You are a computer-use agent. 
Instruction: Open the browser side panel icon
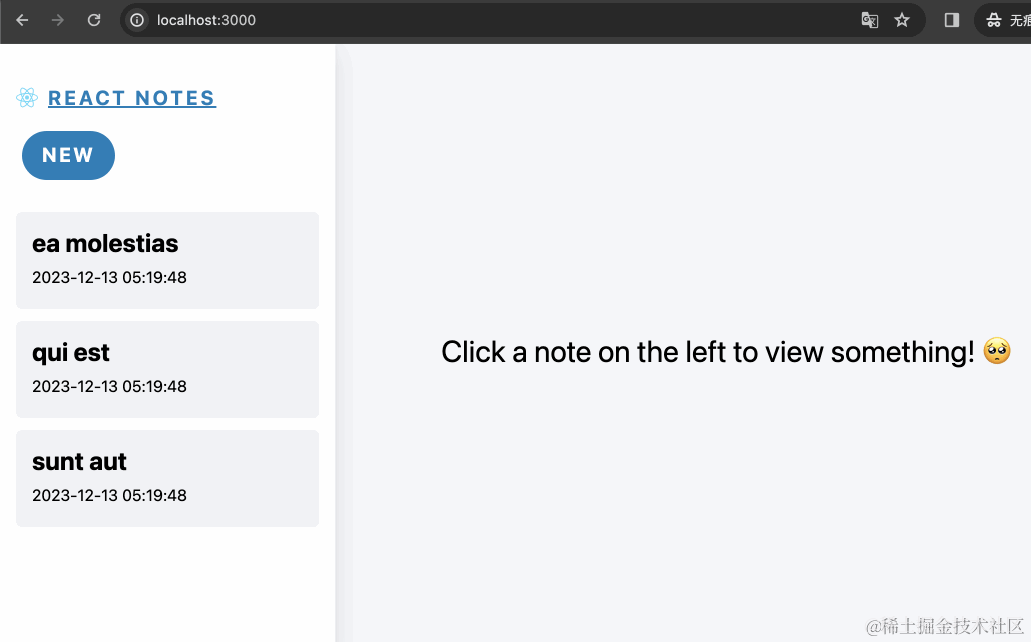(x=952, y=20)
